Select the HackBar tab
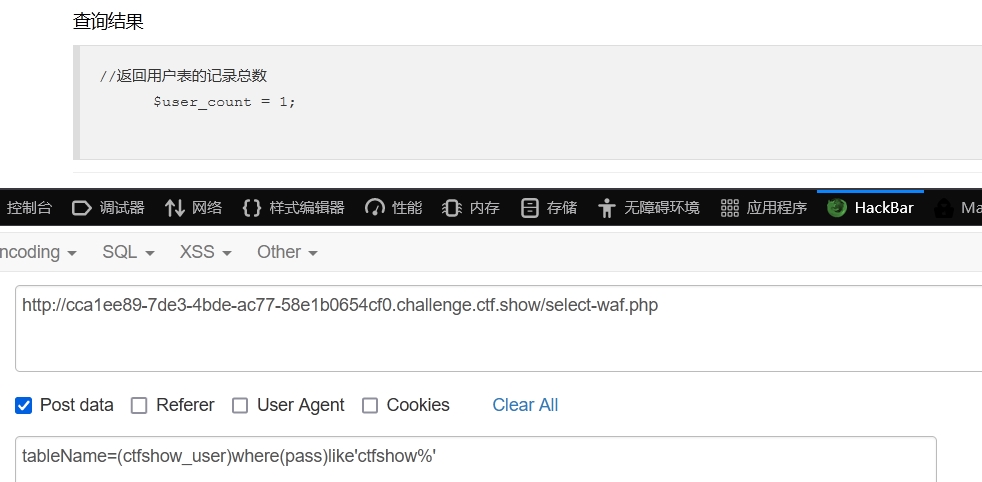This screenshot has width=982, height=482. point(871,208)
